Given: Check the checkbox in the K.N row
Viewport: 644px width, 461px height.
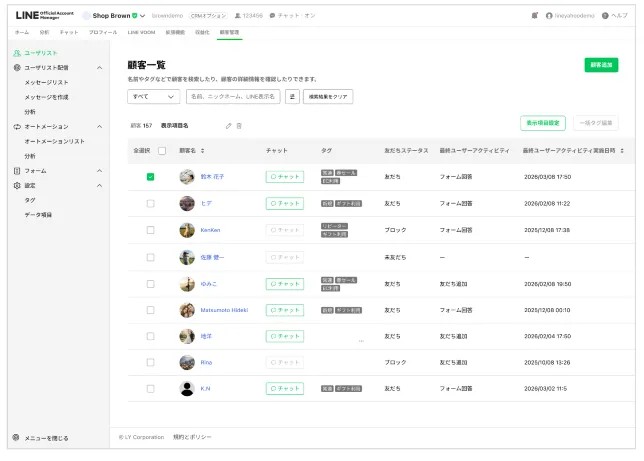Looking at the screenshot, I should (150, 388).
